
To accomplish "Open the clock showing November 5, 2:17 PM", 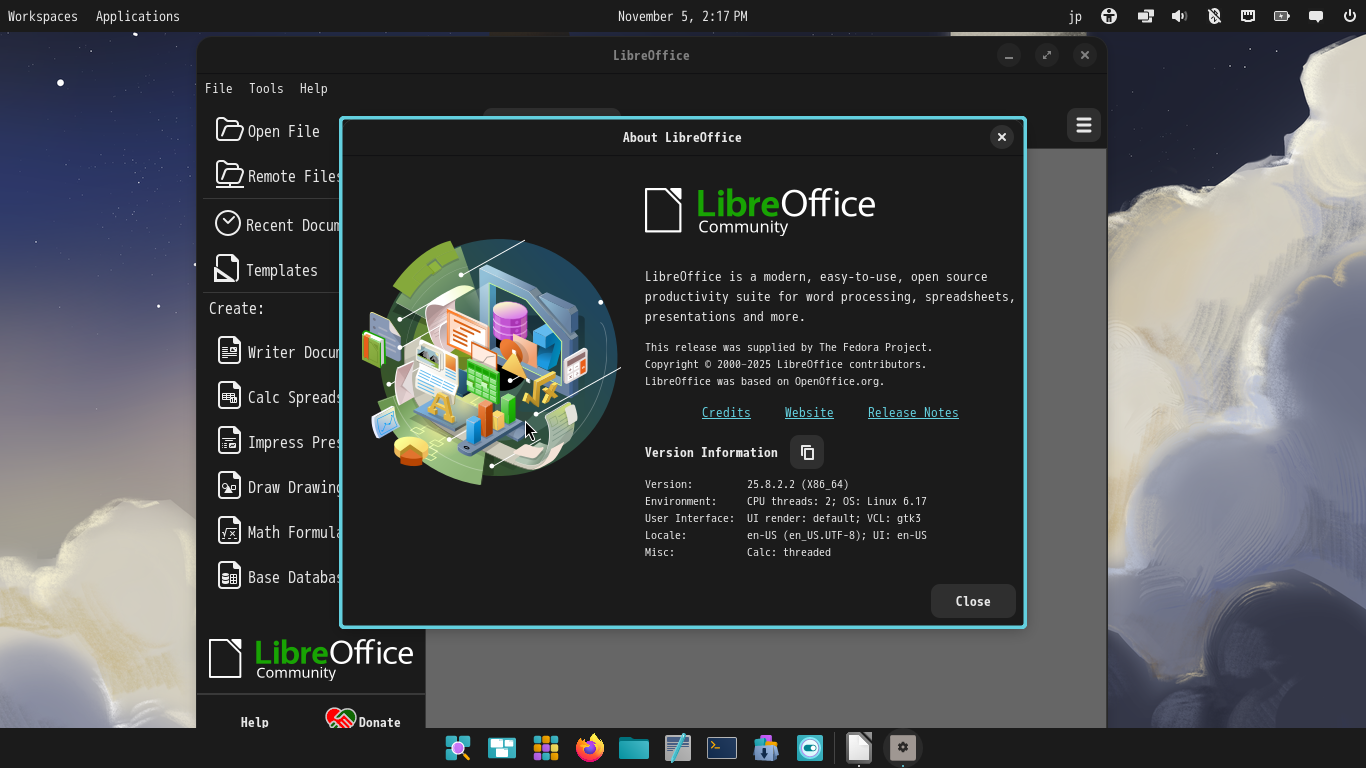I will (683, 16).
